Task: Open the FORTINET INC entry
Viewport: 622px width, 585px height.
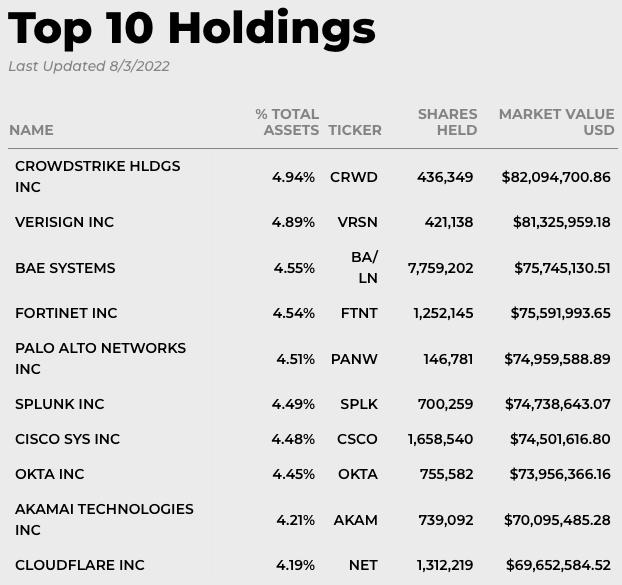Action: [x=66, y=313]
